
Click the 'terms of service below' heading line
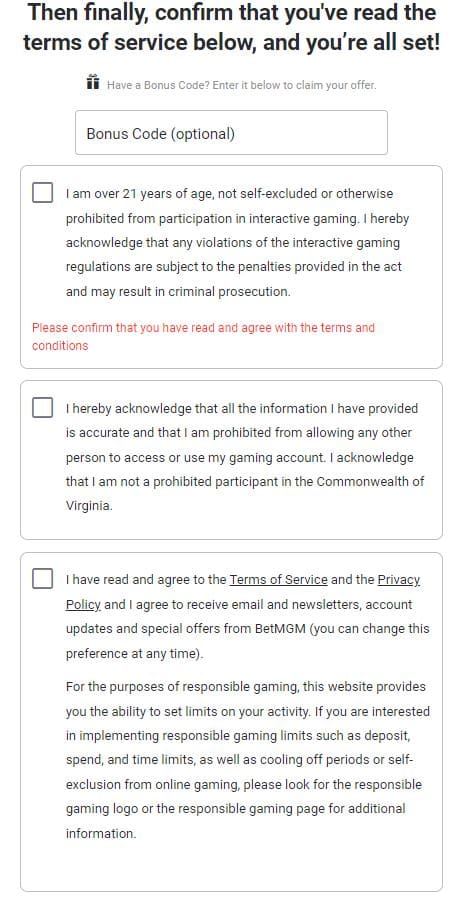(x=231, y=42)
